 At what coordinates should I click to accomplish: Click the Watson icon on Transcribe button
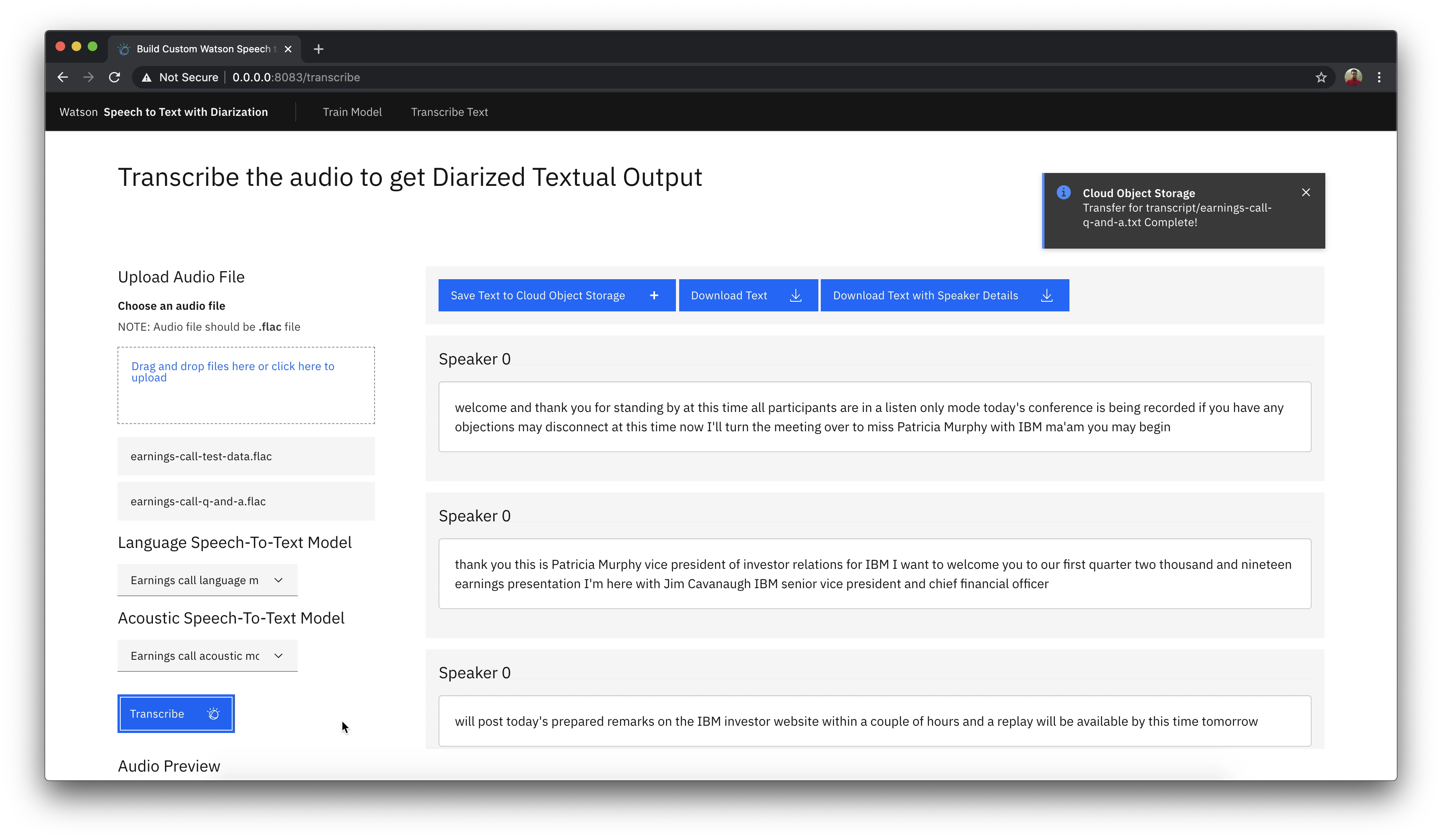(213, 714)
